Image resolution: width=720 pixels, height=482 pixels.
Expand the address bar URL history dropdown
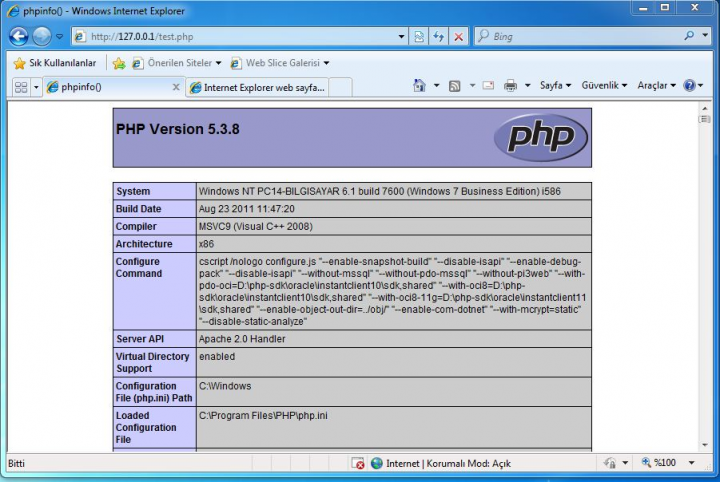(401, 37)
